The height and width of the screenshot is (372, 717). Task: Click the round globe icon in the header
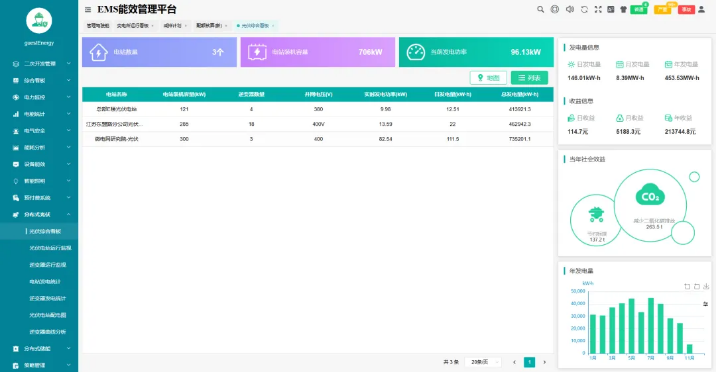coord(555,9)
